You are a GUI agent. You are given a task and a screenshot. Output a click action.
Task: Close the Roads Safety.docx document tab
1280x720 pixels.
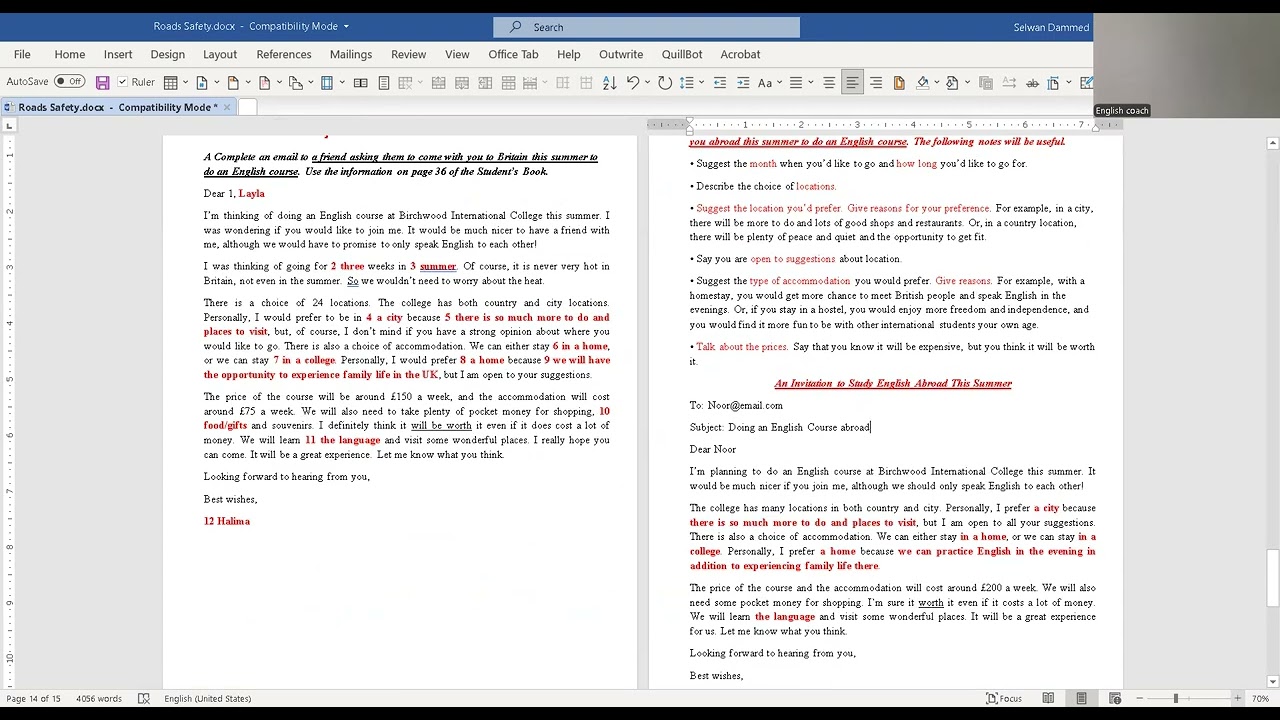227,107
